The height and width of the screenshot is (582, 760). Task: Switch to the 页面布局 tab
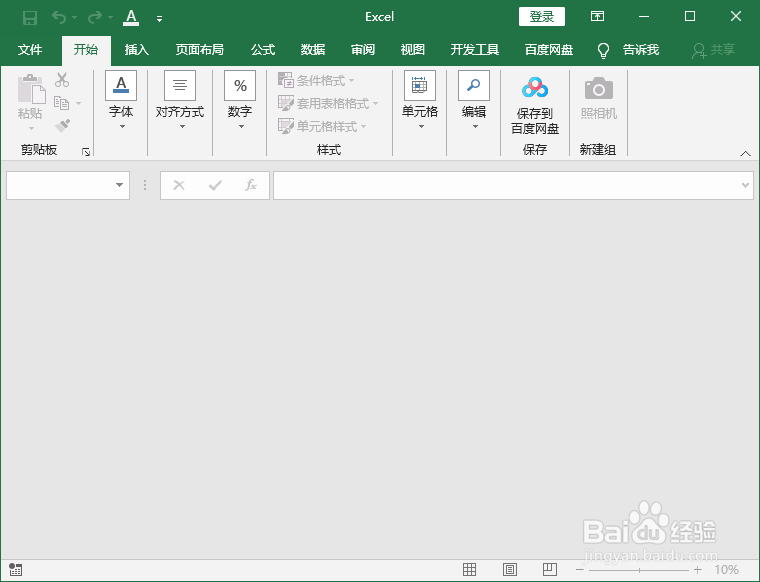pyautogui.click(x=199, y=49)
